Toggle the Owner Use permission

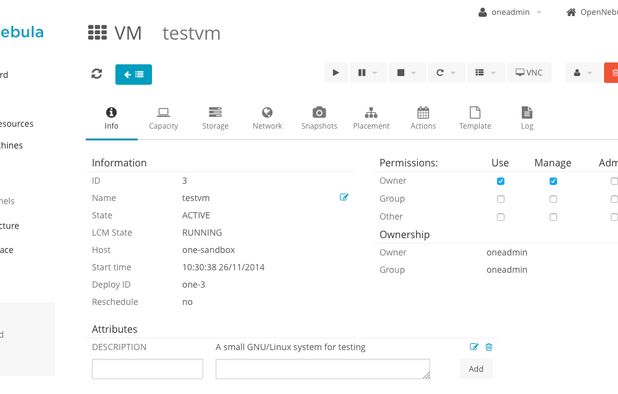[501, 181]
